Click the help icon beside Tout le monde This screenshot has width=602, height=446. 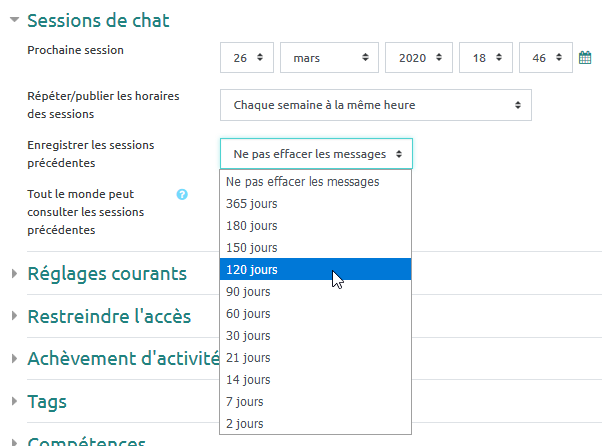tap(182, 195)
